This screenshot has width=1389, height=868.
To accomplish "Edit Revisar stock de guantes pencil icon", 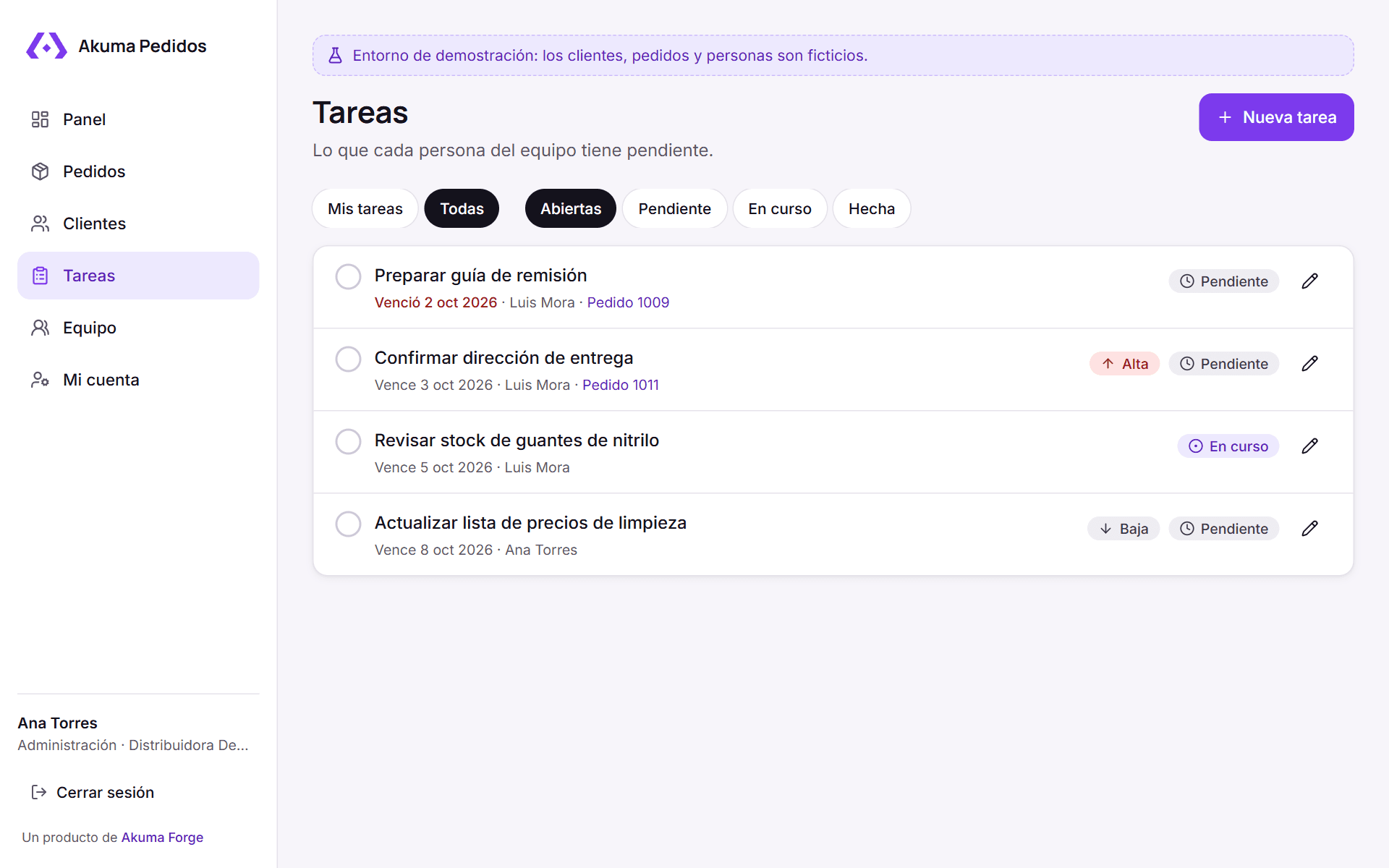I will tap(1309, 446).
